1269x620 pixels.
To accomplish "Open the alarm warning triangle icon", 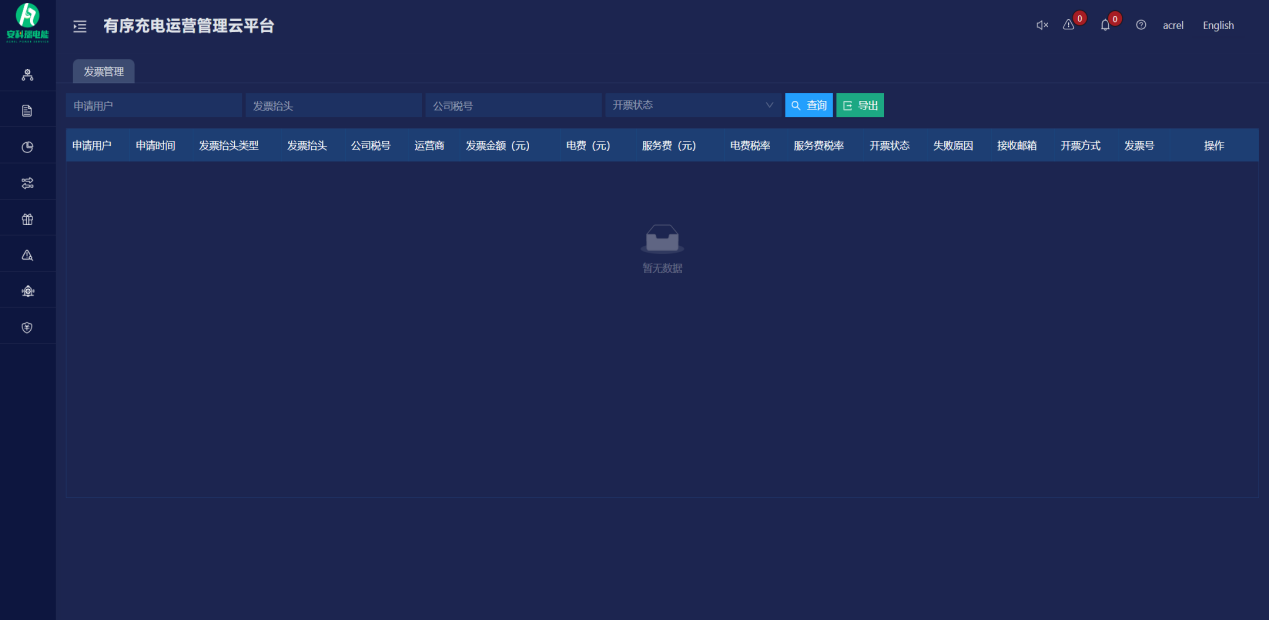I will click(x=1068, y=25).
